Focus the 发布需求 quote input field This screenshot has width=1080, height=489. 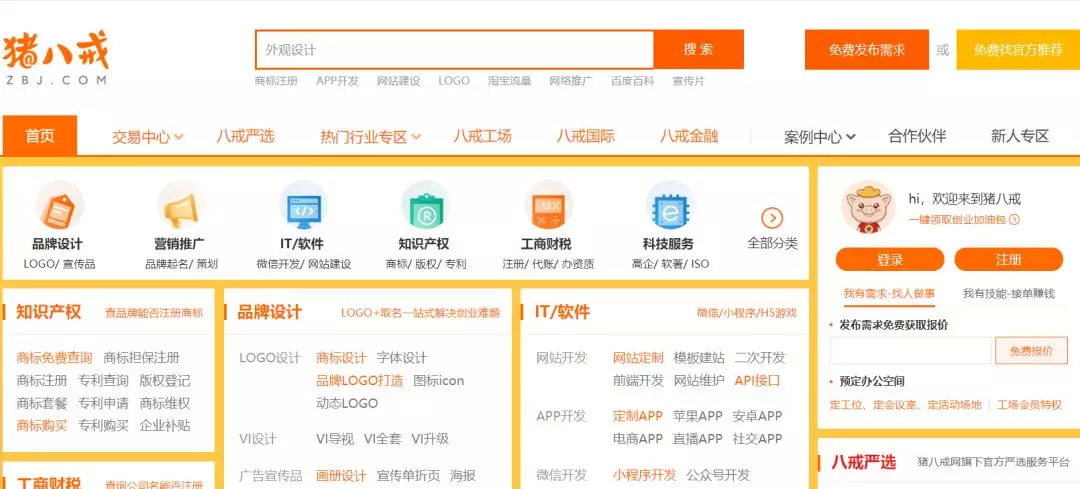pyautogui.click(x=911, y=351)
